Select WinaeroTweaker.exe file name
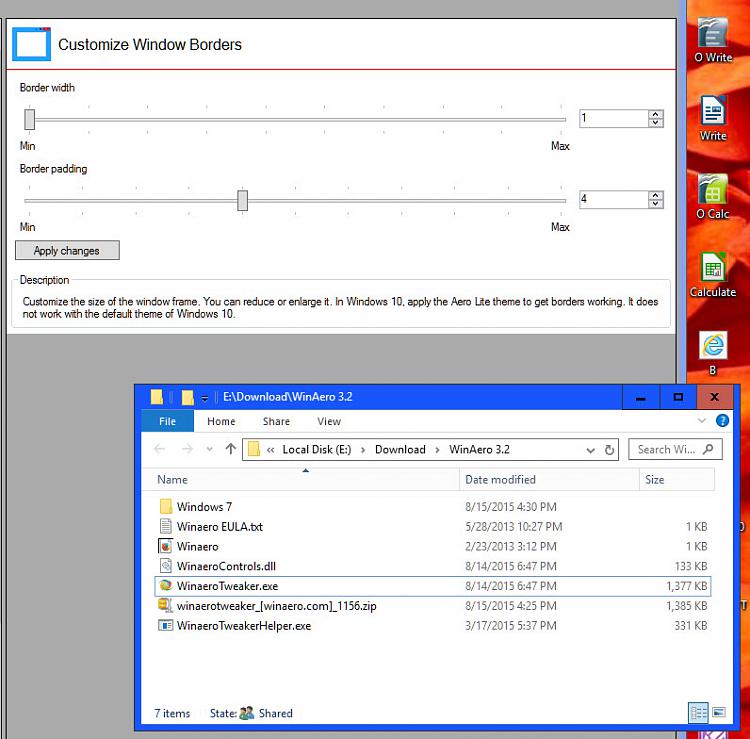750x739 pixels. (227, 585)
